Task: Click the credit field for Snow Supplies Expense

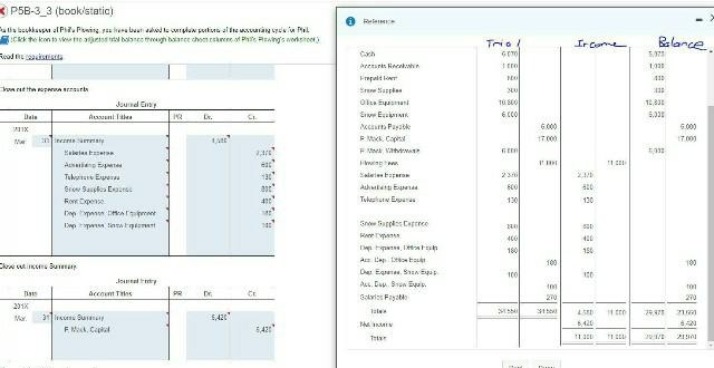Action: [x=252, y=189]
